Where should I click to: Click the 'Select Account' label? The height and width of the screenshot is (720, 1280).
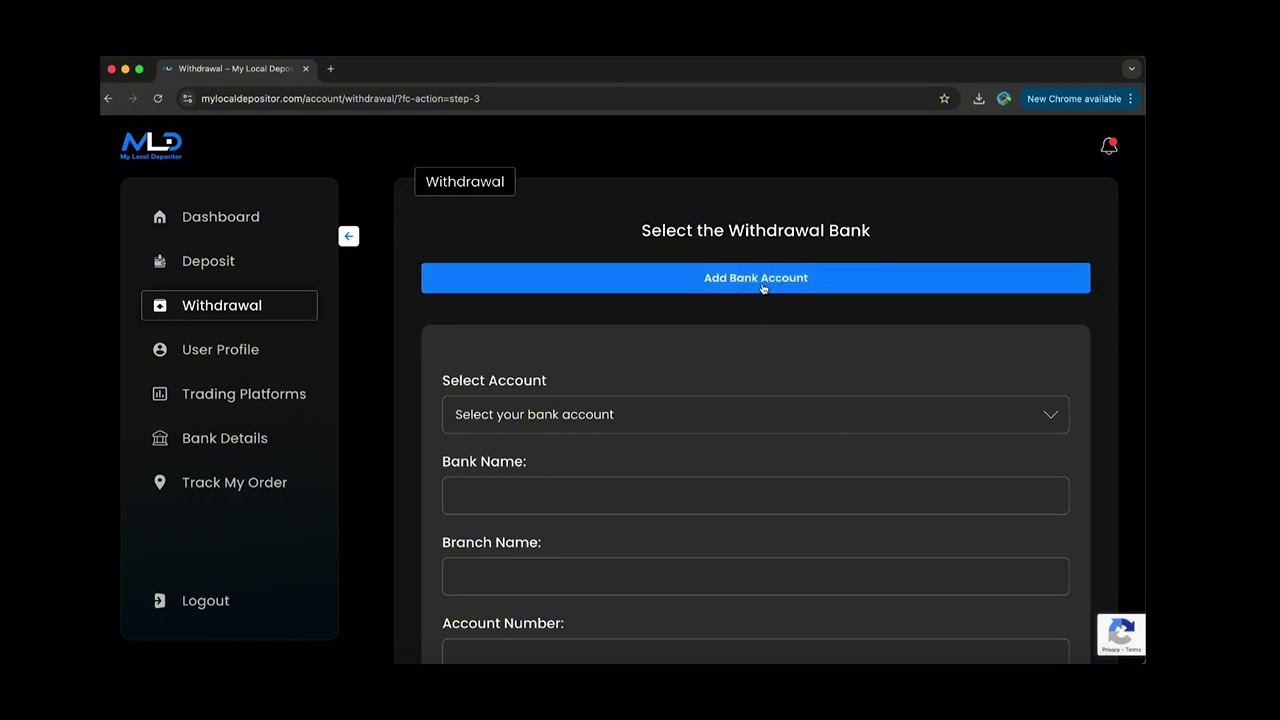click(494, 380)
